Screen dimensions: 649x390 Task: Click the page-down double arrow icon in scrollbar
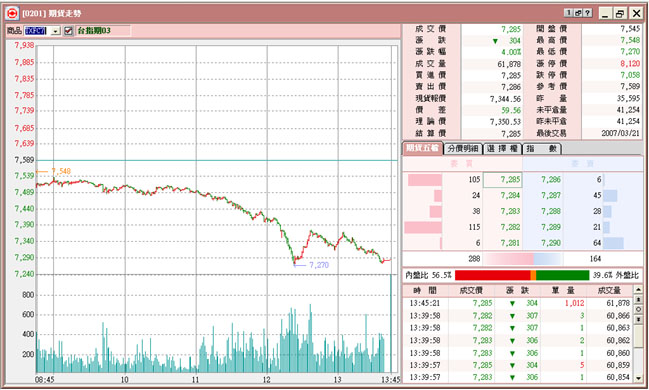pyautogui.click(x=638, y=319)
